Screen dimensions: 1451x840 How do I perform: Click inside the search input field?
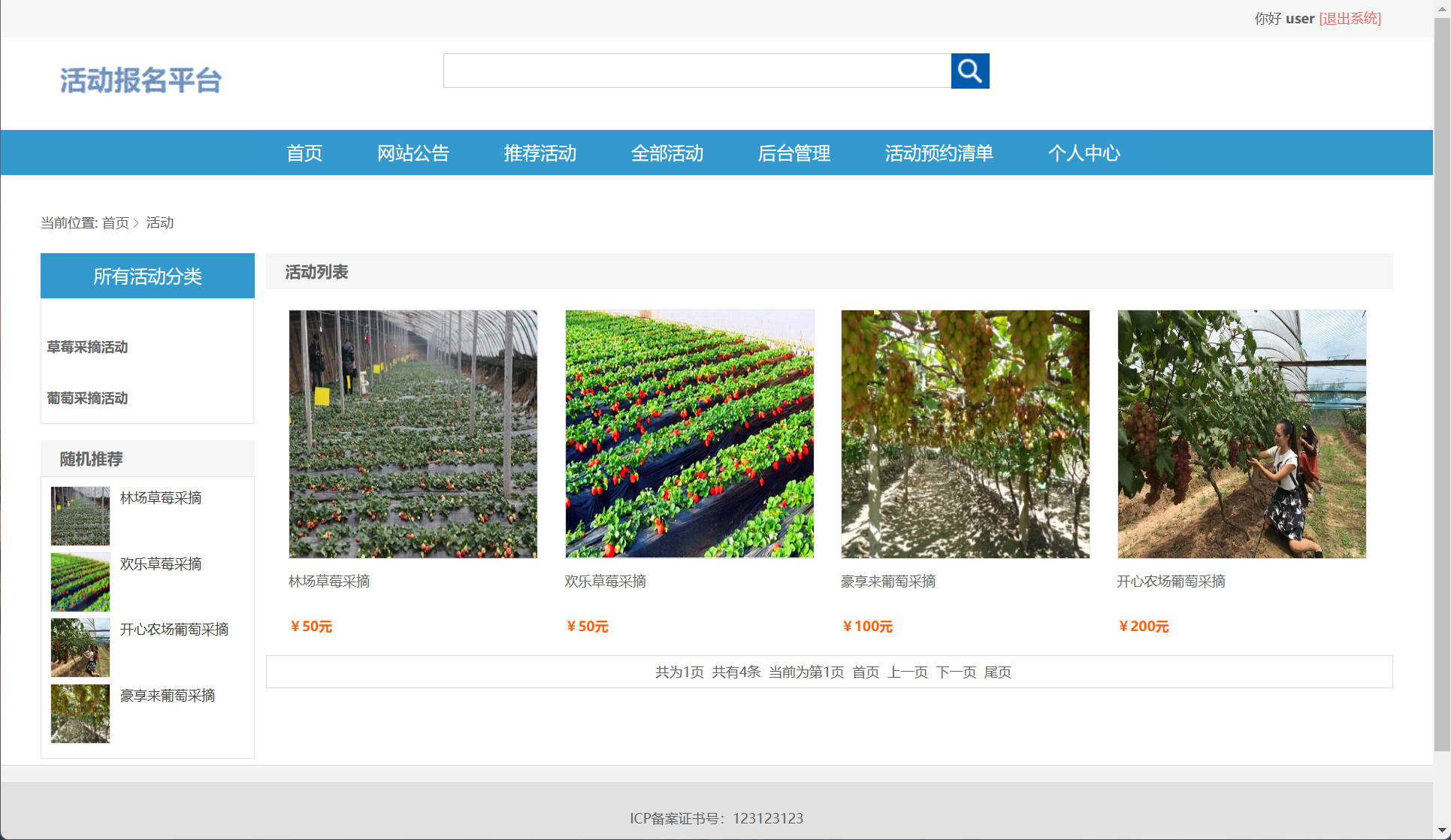(695, 71)
